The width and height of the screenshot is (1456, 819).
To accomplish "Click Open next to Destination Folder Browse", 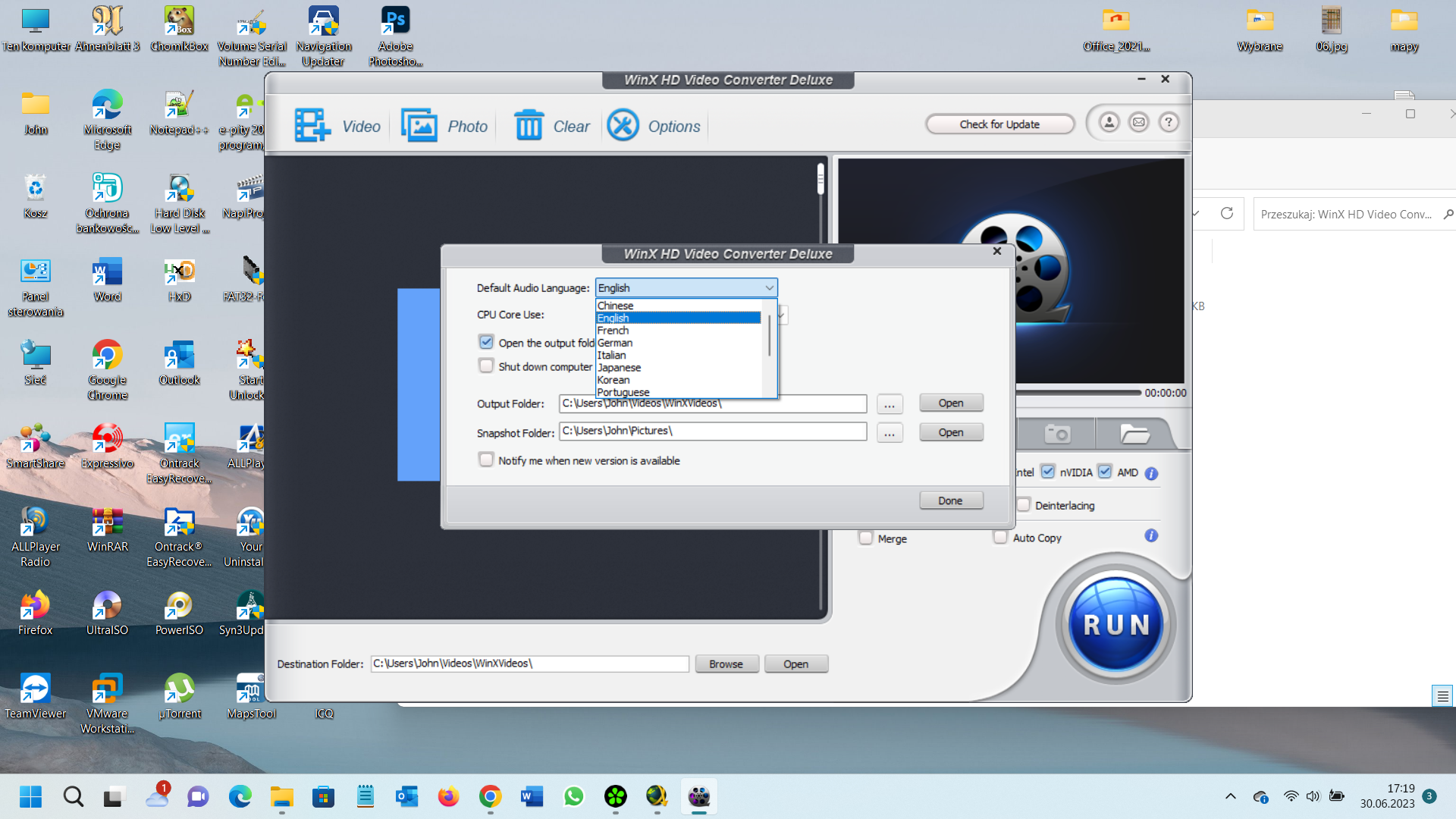I will pyautogui.click(x=796, y=664).
